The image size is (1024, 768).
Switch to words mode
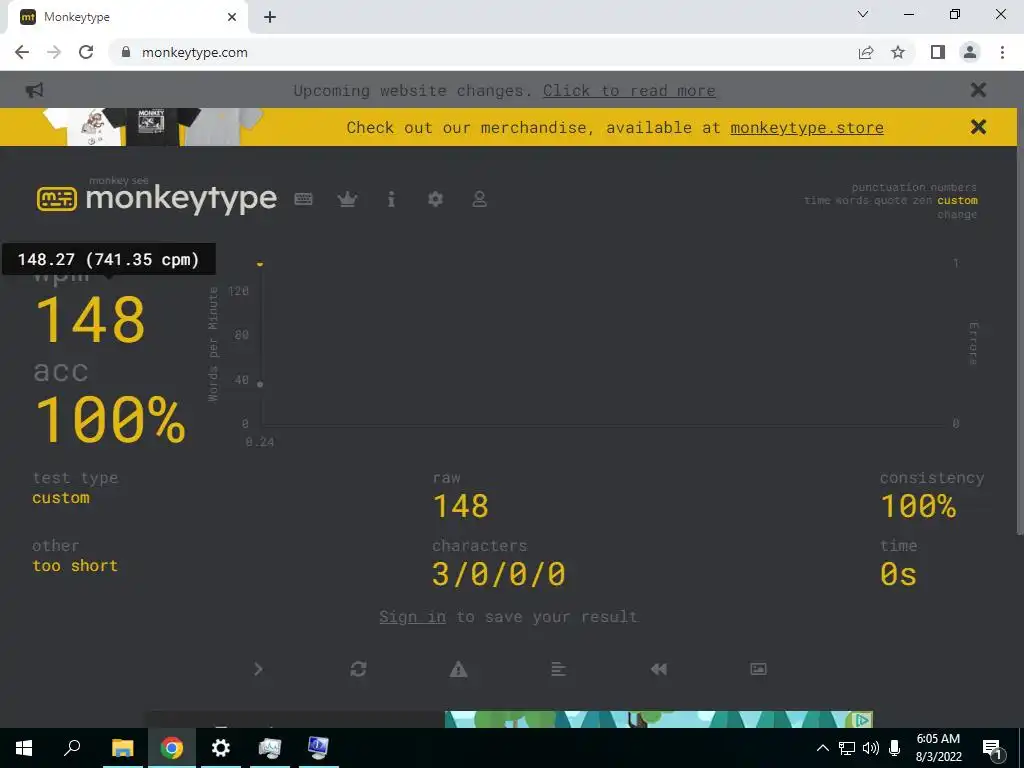point(851,200)
